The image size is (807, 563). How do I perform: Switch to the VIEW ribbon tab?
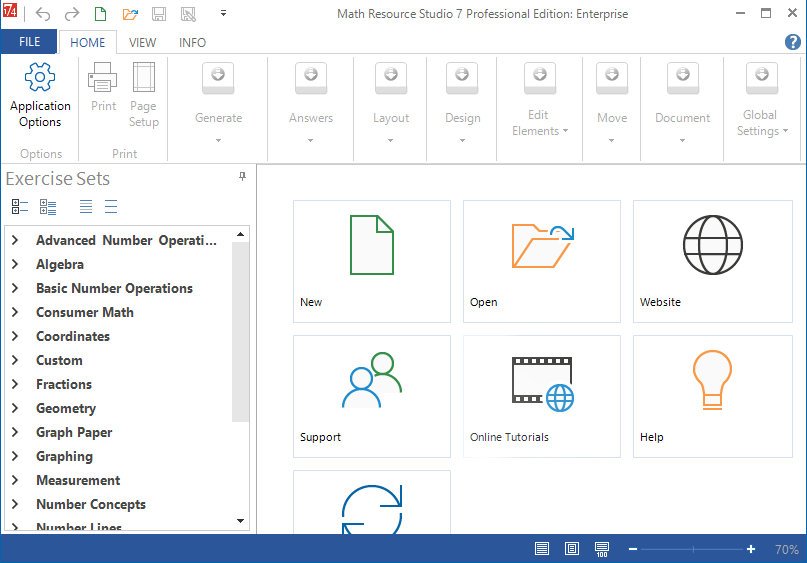(143, 42)
